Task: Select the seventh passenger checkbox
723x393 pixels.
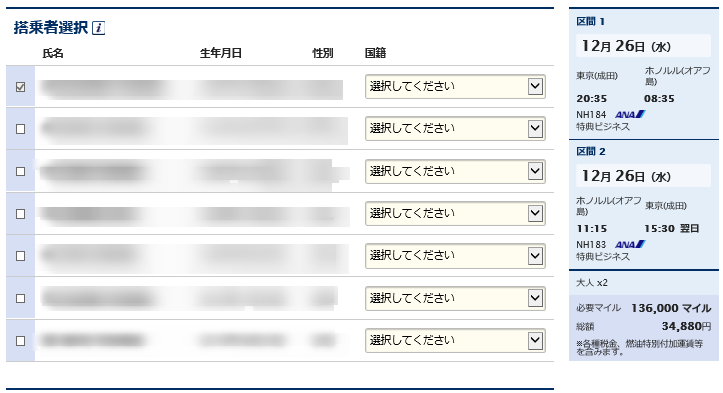Action: tap(20, 341)
